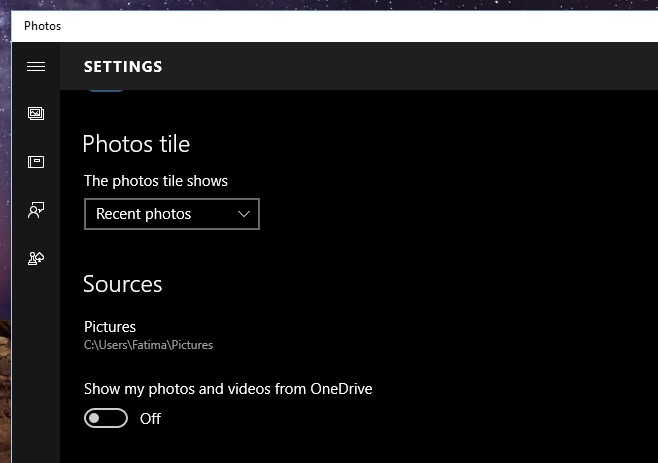Open the Recent photos dropdown
The image size is (658, 463).
click(171, 214)
